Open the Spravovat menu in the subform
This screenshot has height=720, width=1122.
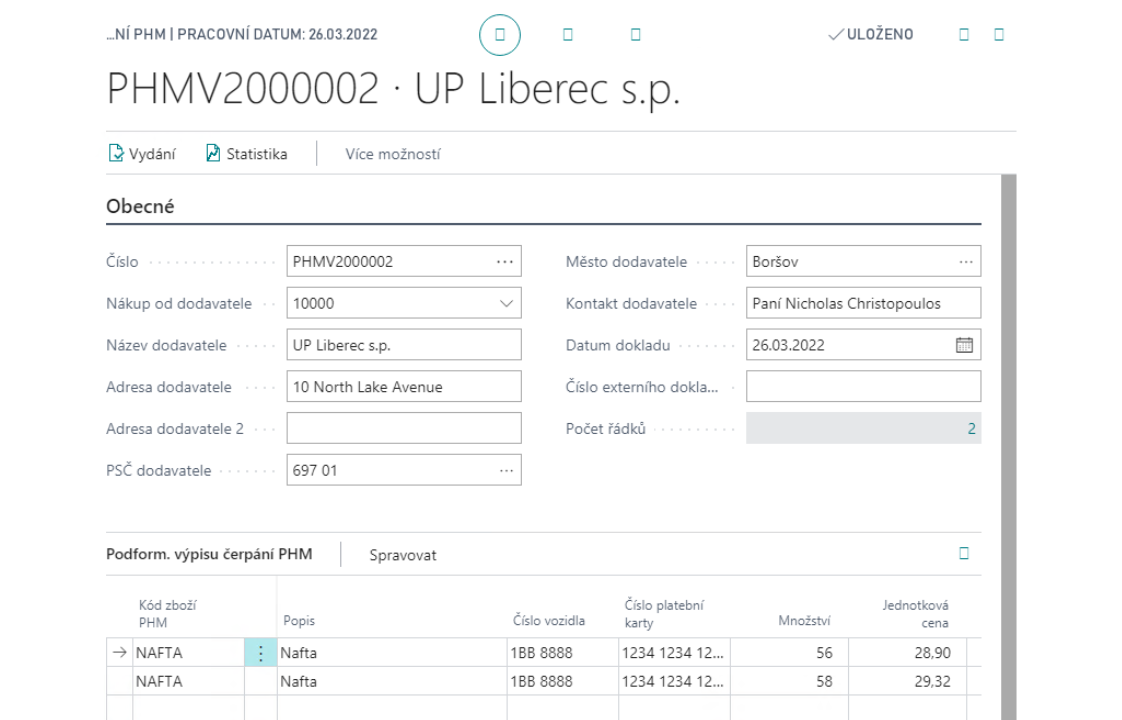tap(402, 555)
